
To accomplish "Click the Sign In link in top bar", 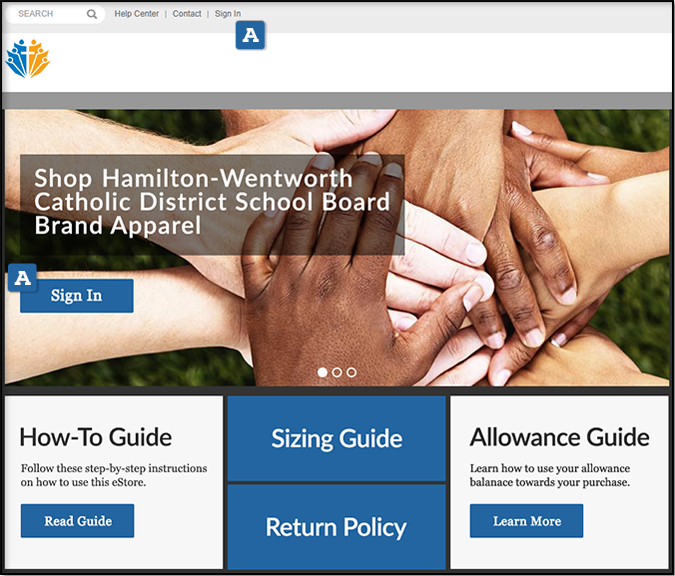I will (228, 14).
